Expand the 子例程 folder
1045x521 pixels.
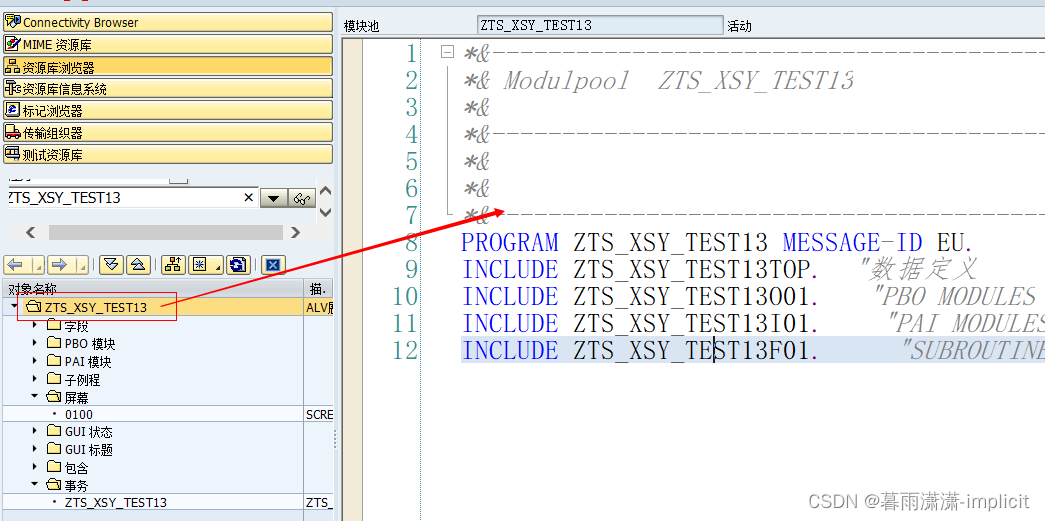35,380
